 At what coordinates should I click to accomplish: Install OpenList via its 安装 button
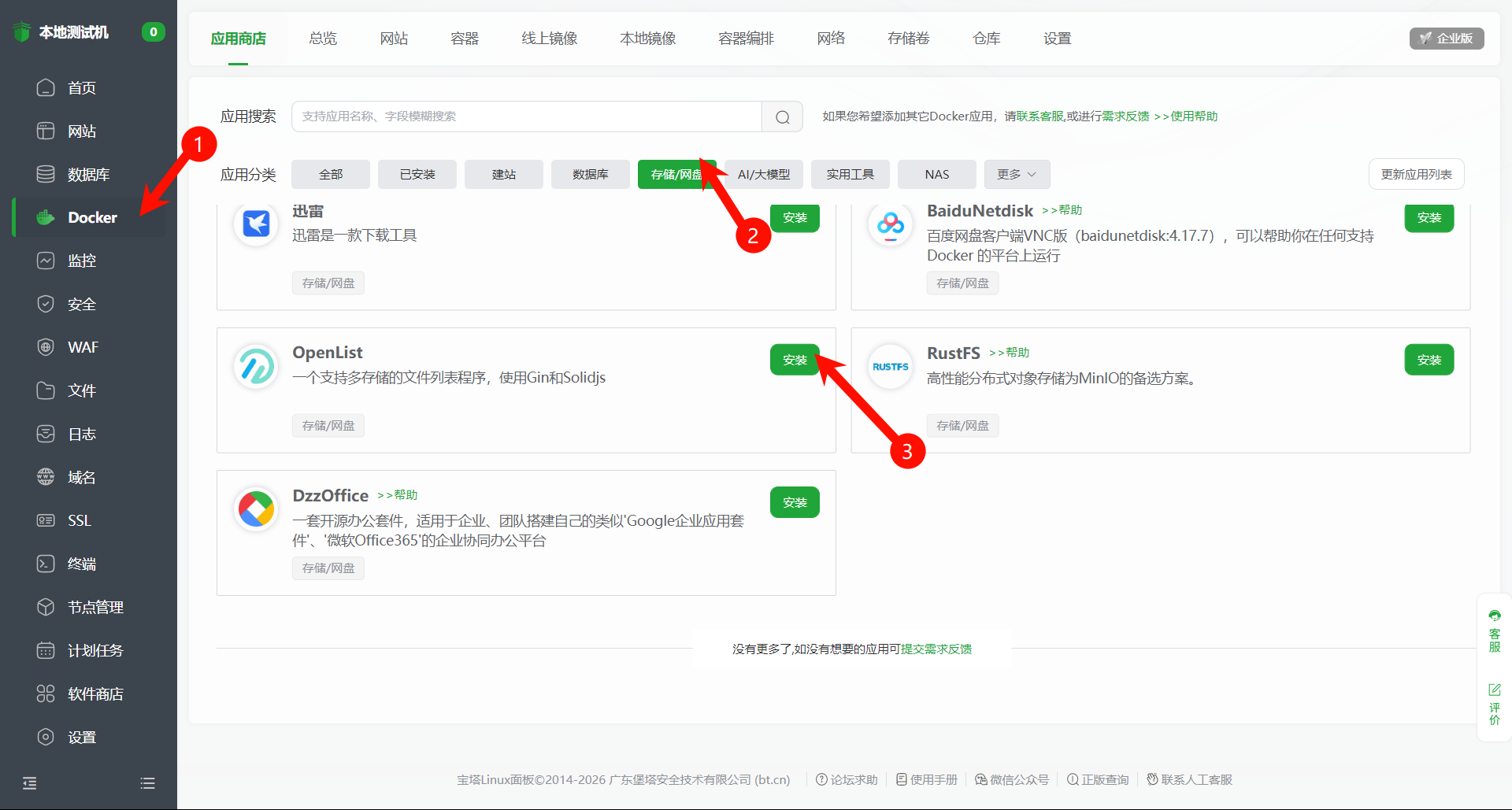coord(794,359)
